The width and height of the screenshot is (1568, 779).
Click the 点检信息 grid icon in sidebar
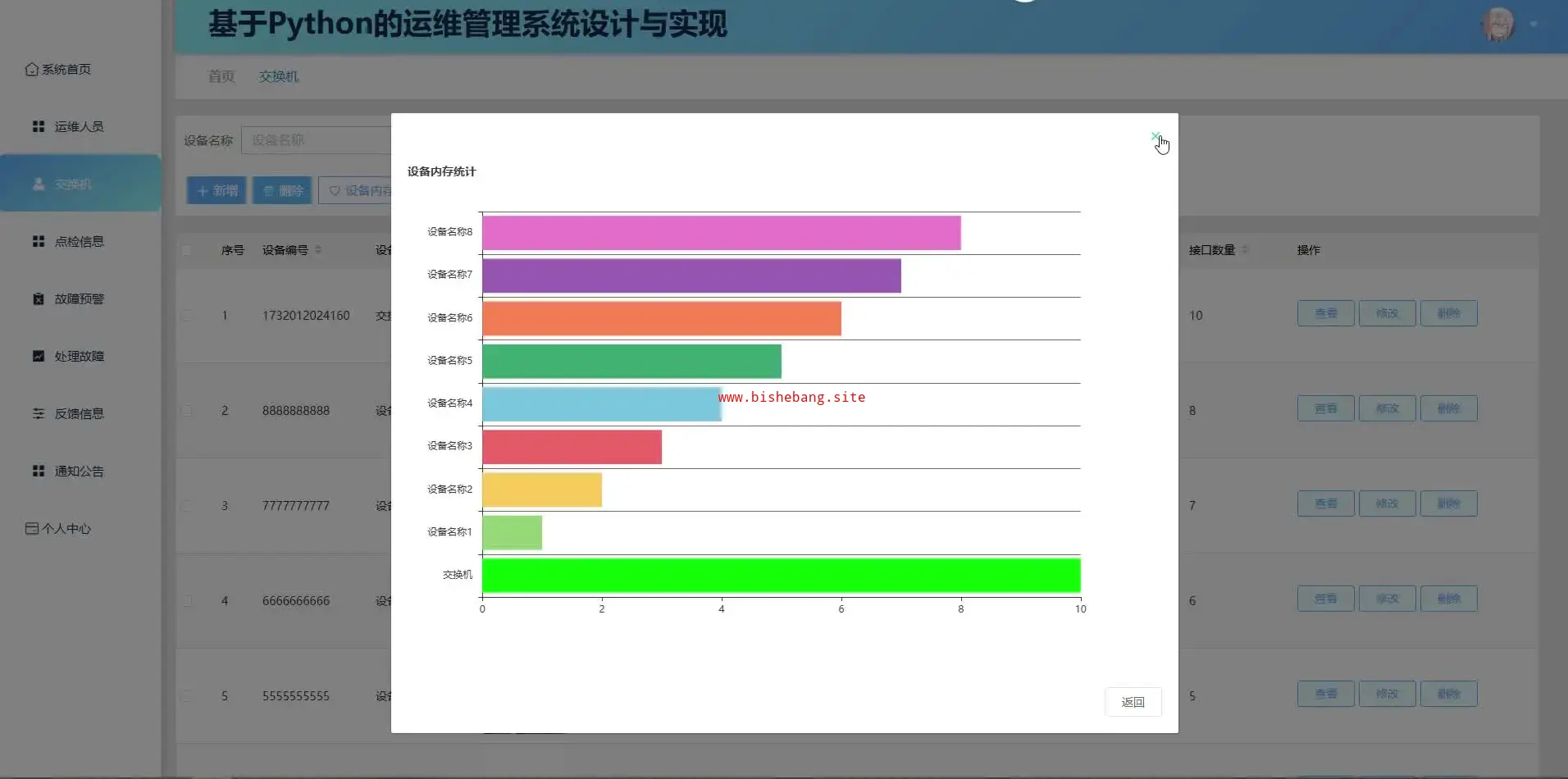[x=38, y=241]
